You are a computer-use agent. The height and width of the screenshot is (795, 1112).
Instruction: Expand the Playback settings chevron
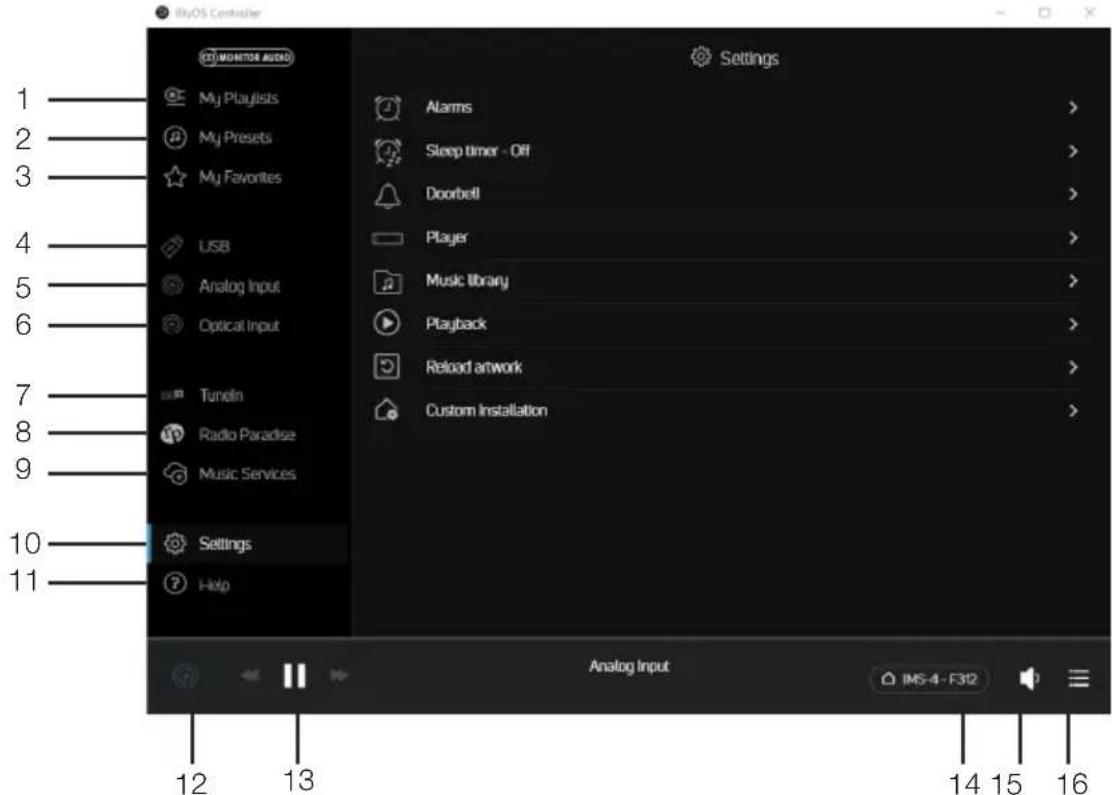(1073, 324)
